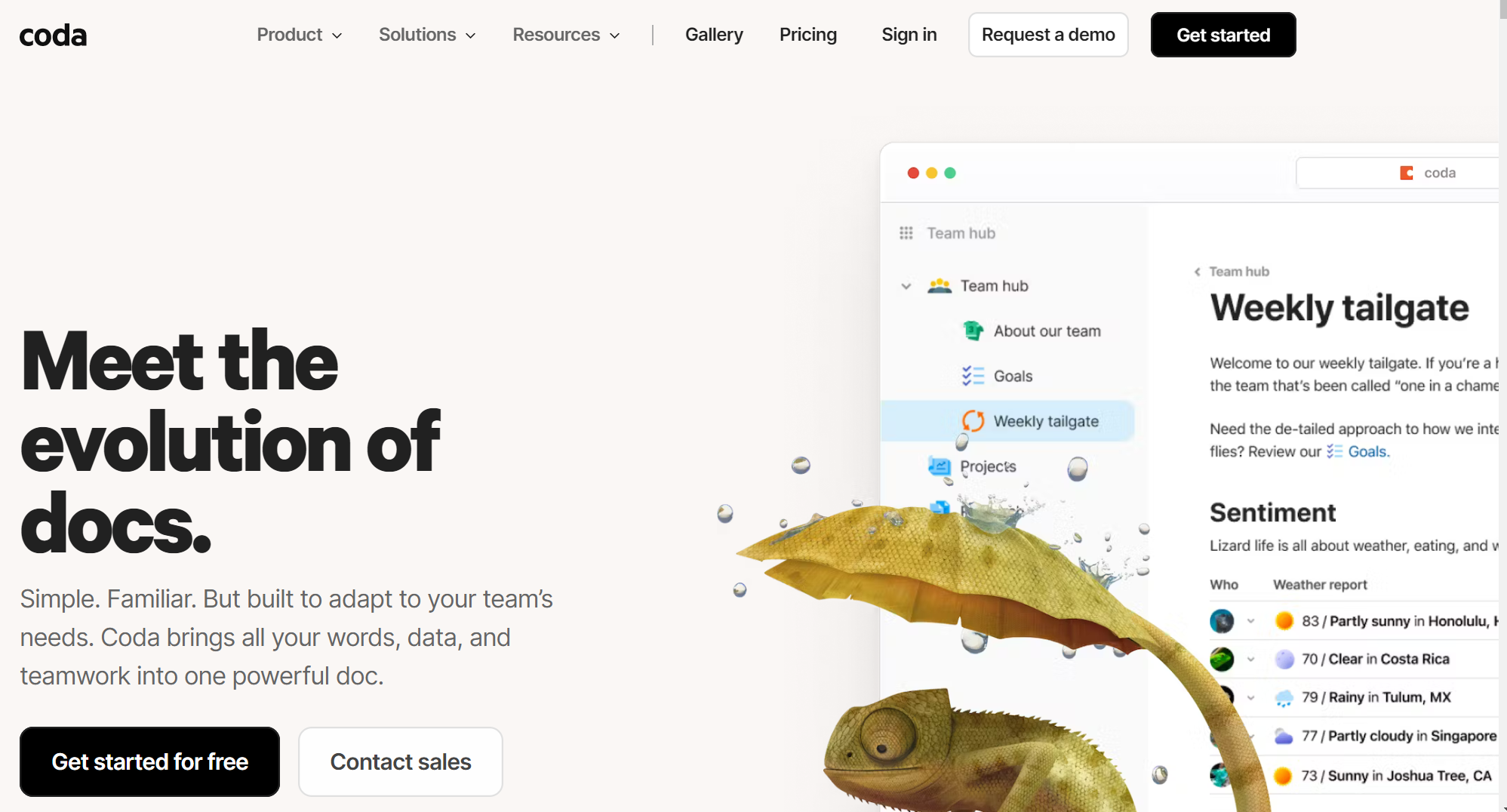
Task: Click the About our team page icon
Action: [x=973, y=331]
